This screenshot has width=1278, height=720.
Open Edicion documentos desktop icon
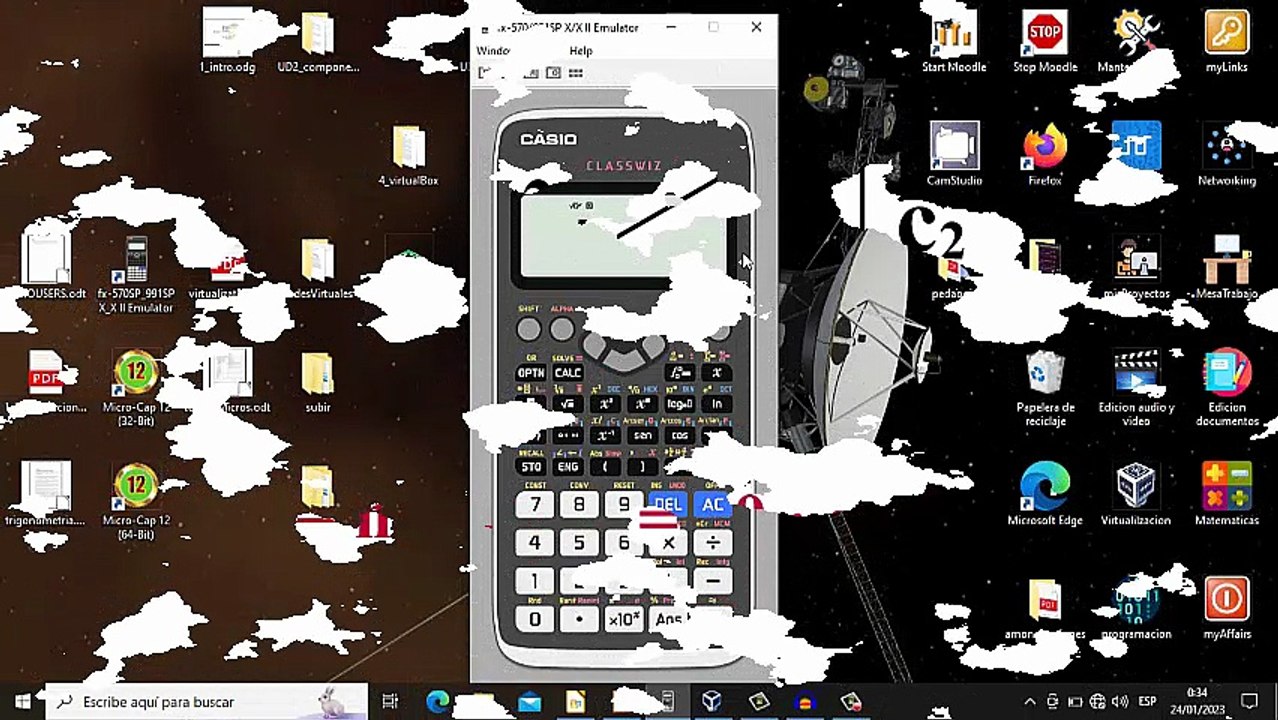1226,388
